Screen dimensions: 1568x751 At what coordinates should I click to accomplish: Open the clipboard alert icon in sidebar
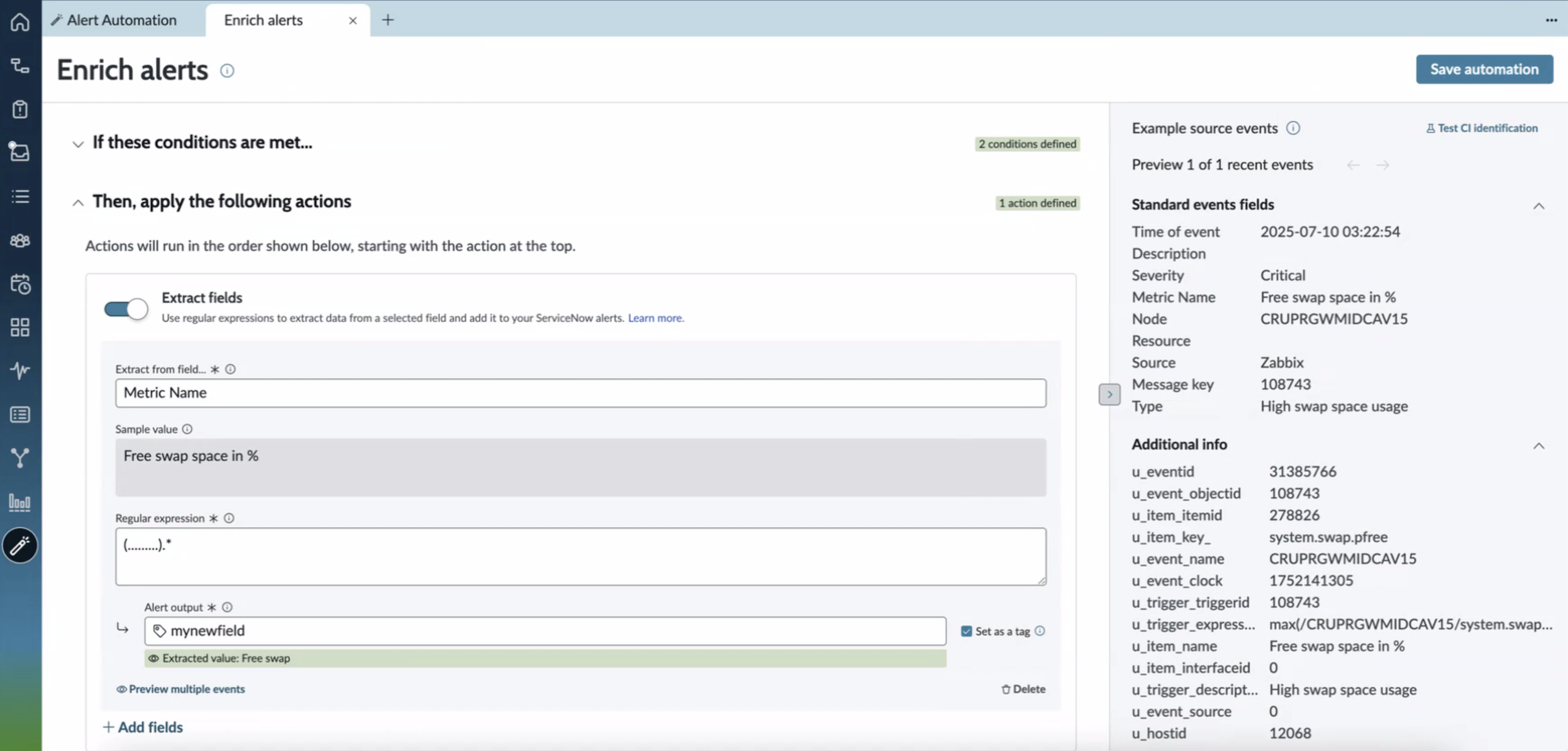[20, 110]
